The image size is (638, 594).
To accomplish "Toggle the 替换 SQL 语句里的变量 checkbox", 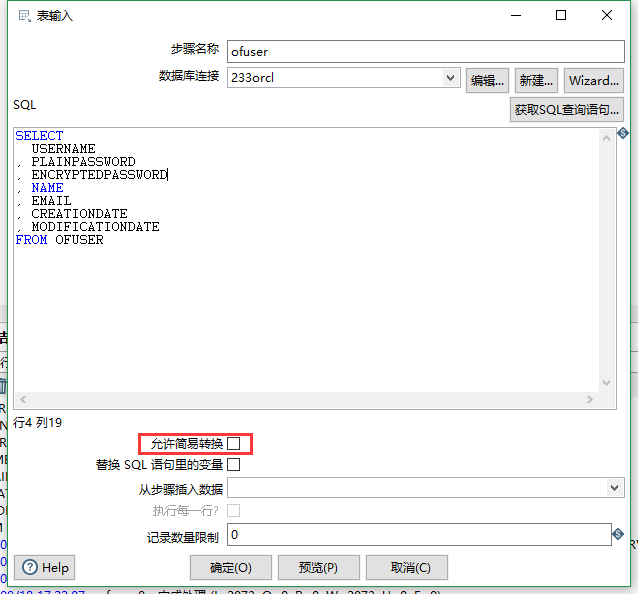I will pos(234,464).
